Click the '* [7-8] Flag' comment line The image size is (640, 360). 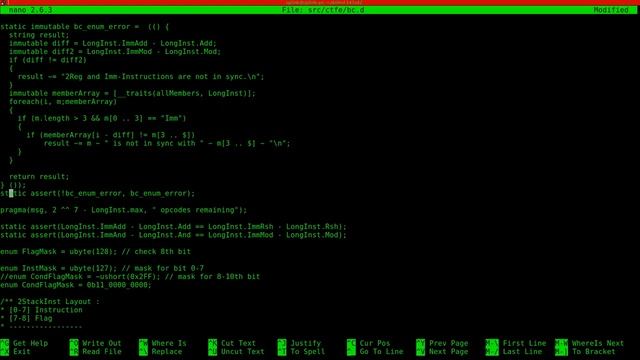(26, 318)
